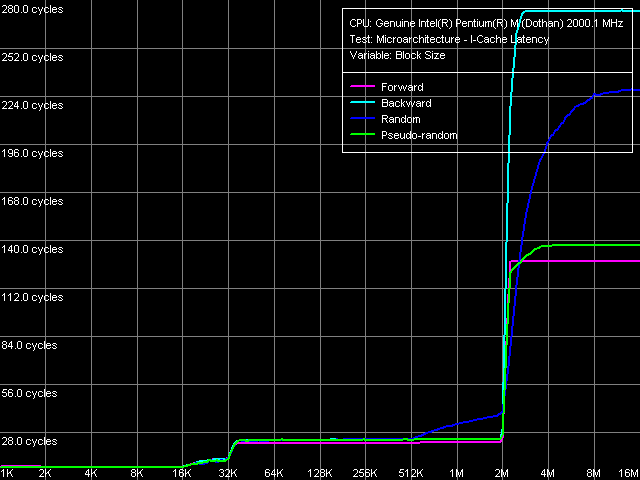Image resolution: width=640 pixels, height=480 pixels.
Task: Click the 28.0 cycles axis label
Action: [x=29, y=441]
